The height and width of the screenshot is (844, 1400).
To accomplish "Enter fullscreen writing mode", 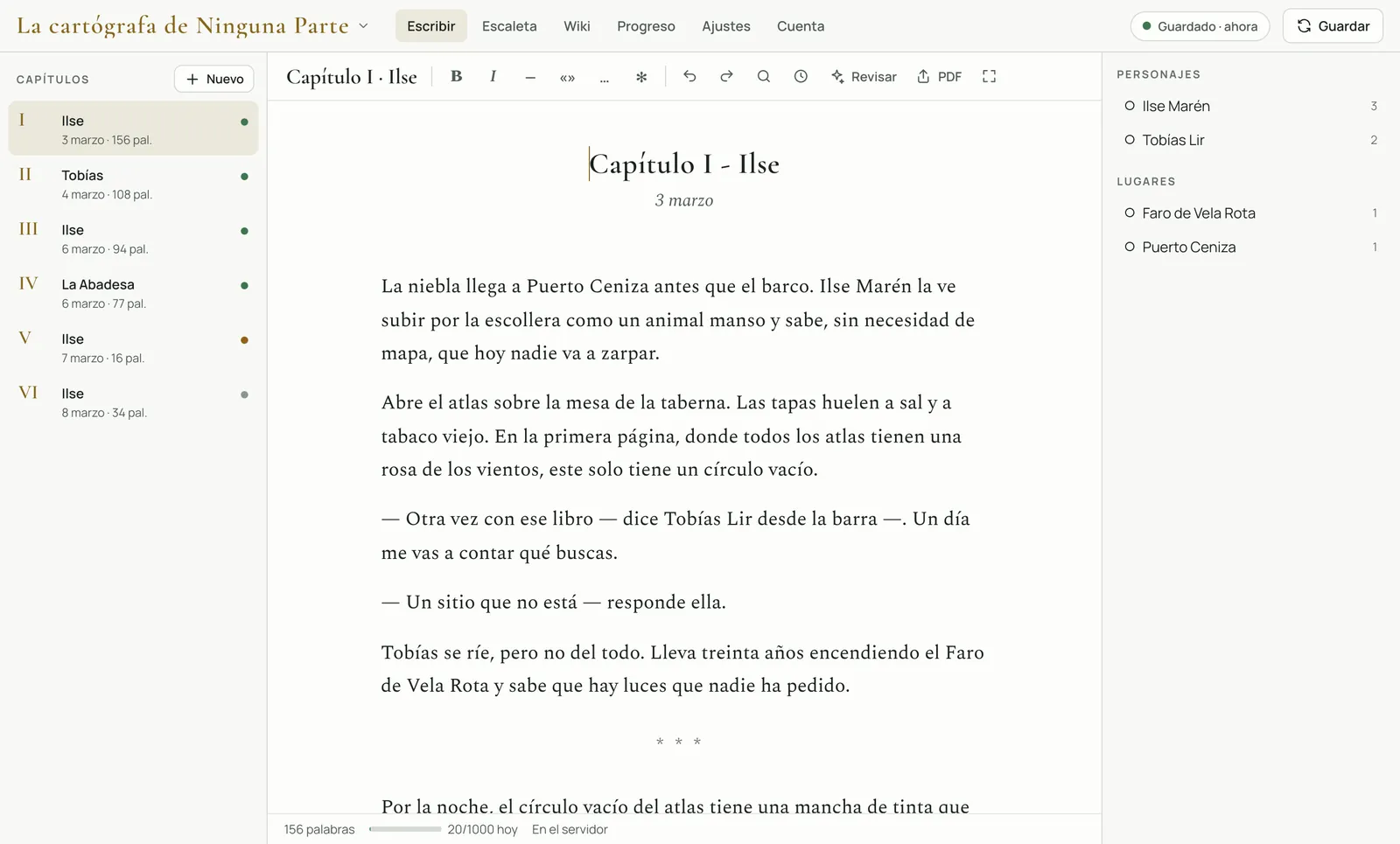I will coord(990,77).
